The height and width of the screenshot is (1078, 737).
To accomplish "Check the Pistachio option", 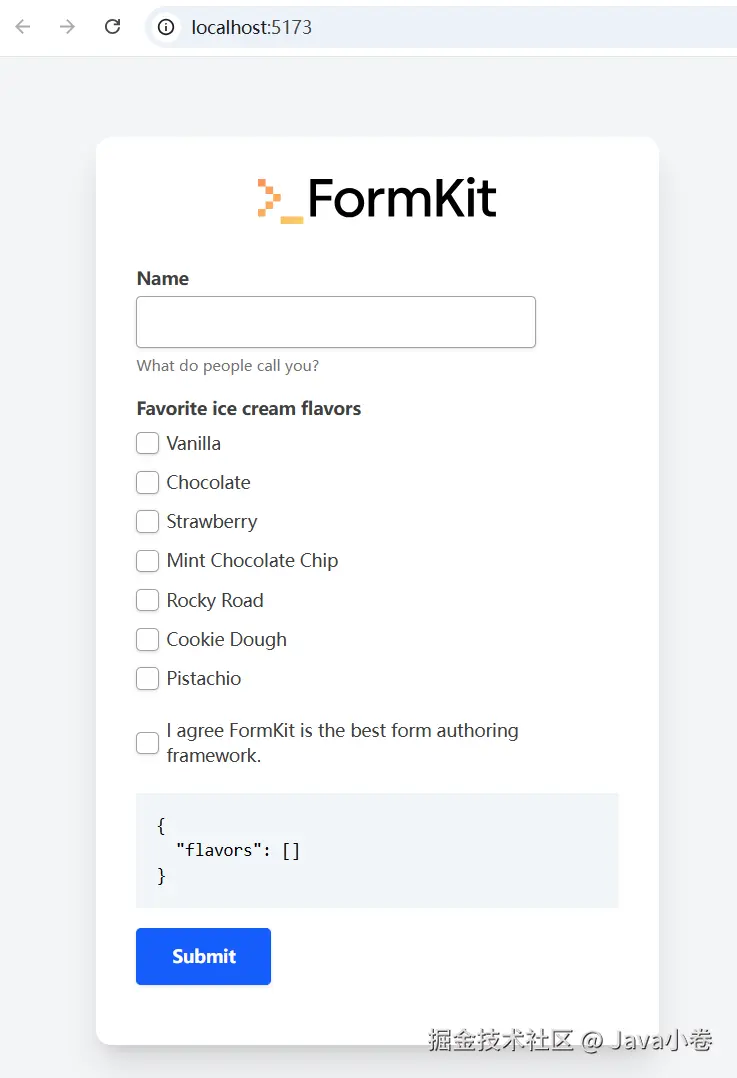I will tap(147, 678).
